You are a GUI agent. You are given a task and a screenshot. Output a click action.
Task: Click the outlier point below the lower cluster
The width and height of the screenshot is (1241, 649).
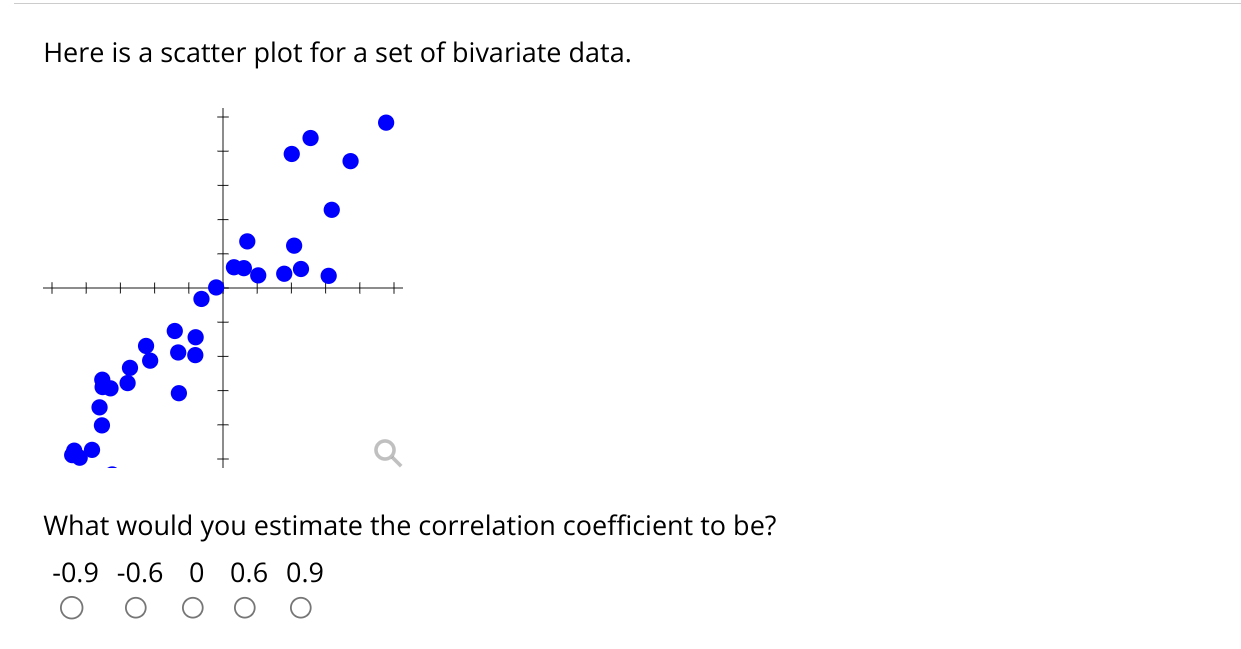[179, 392]
